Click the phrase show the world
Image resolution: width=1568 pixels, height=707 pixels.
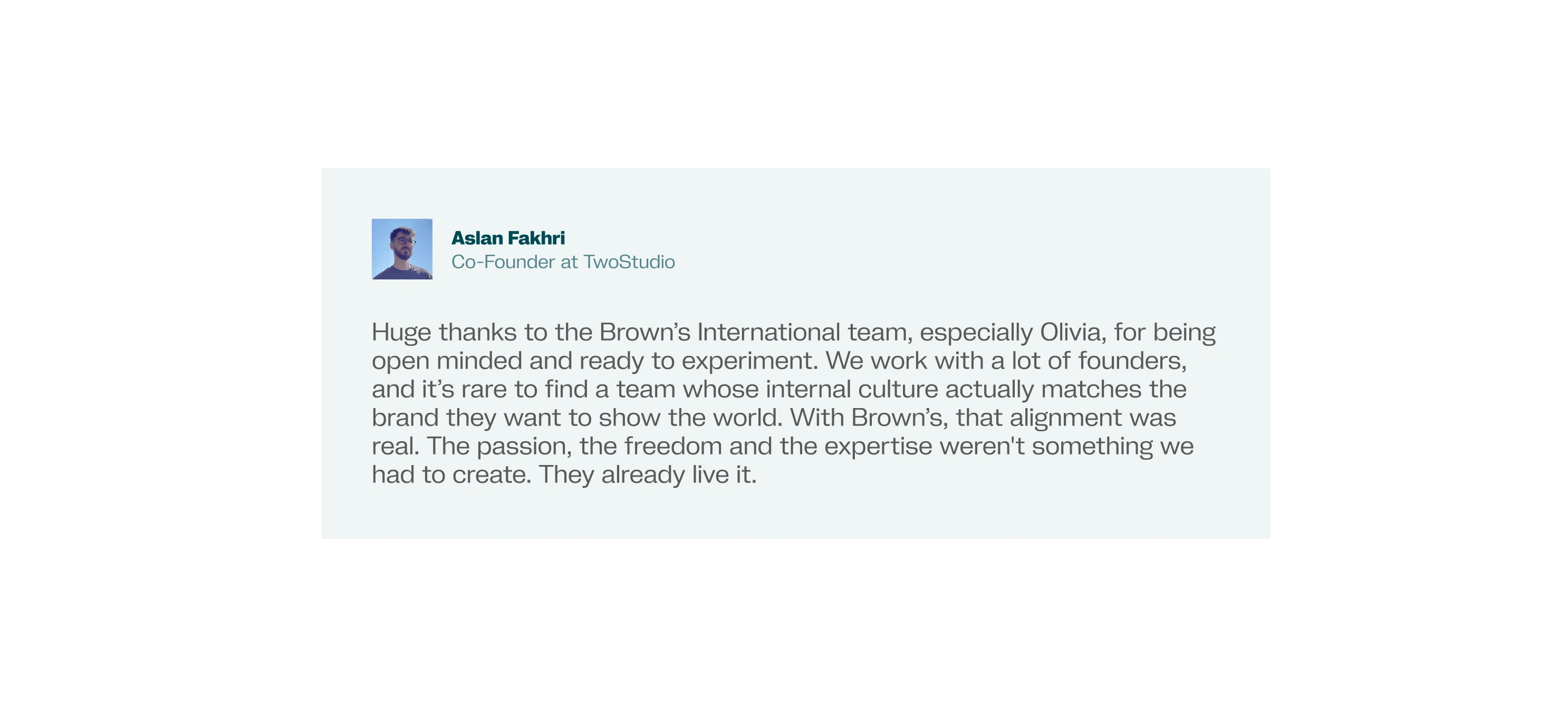690,418
